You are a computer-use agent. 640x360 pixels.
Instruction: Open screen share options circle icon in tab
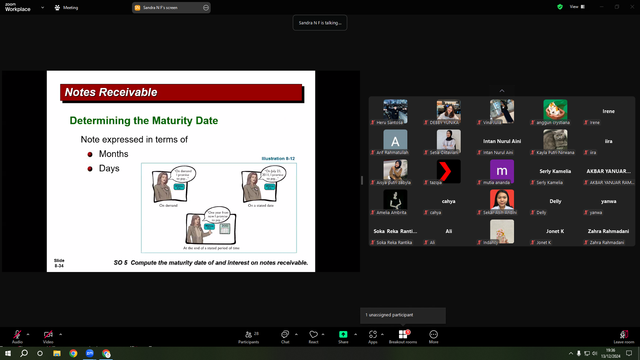tap(206, 7)
